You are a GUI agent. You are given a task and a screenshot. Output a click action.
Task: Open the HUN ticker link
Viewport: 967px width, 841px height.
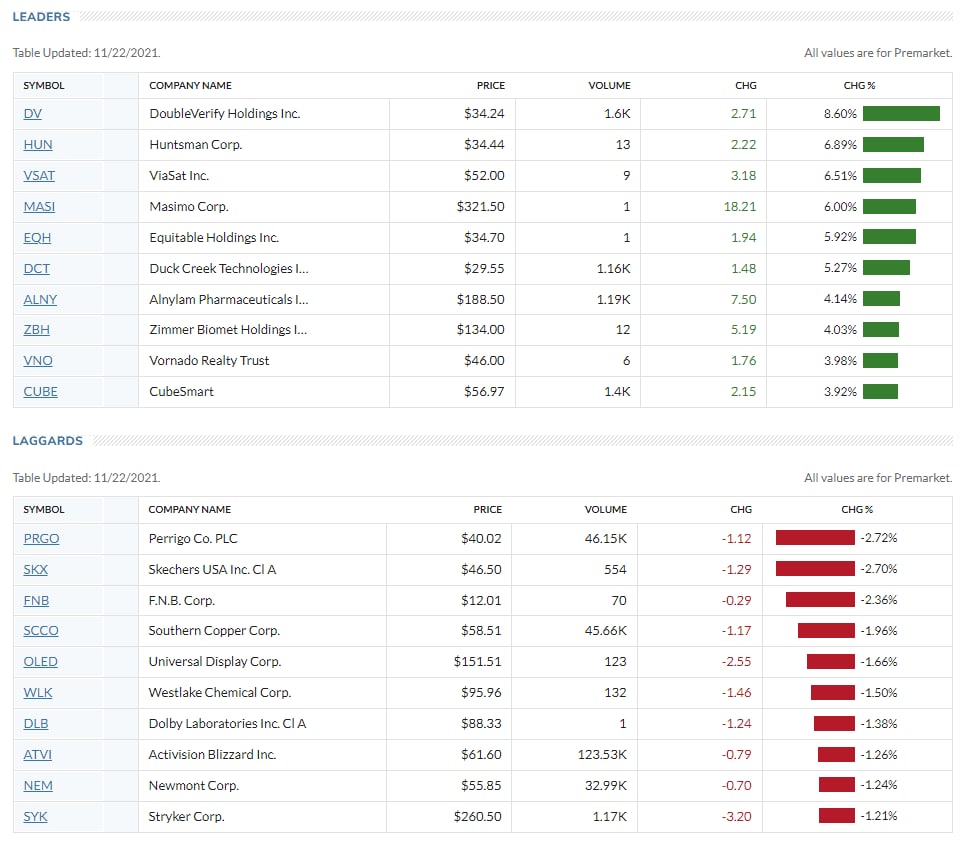(38, 144)
